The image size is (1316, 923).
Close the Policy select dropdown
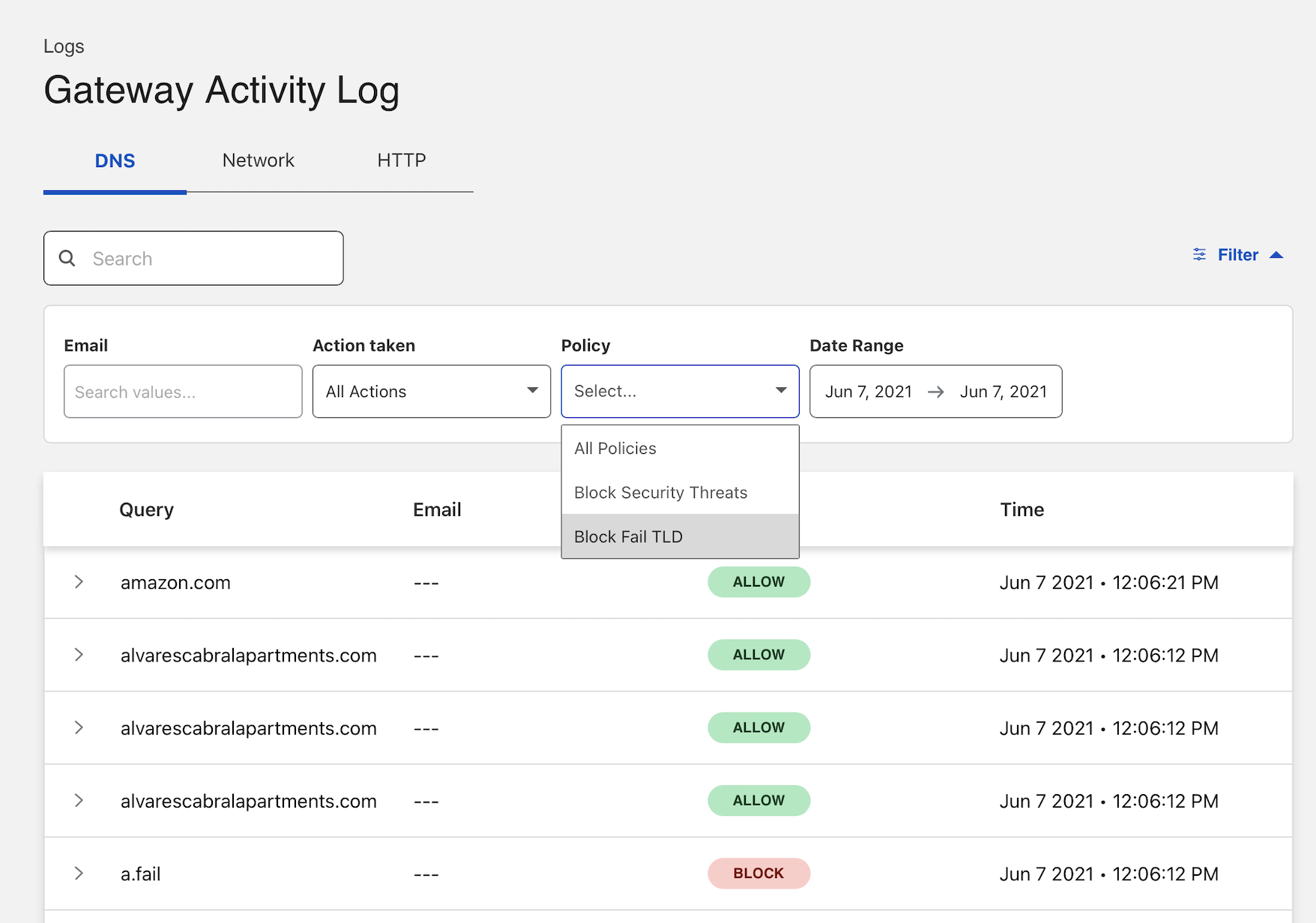tap(780, 390)
